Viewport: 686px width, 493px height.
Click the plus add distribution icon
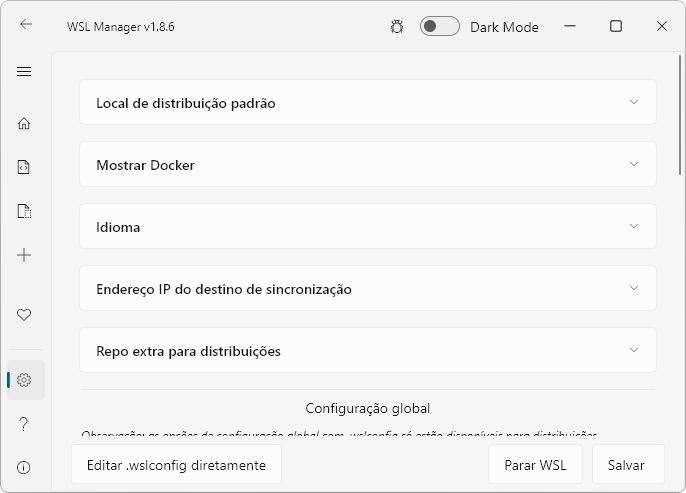click(x=24, y=255)
